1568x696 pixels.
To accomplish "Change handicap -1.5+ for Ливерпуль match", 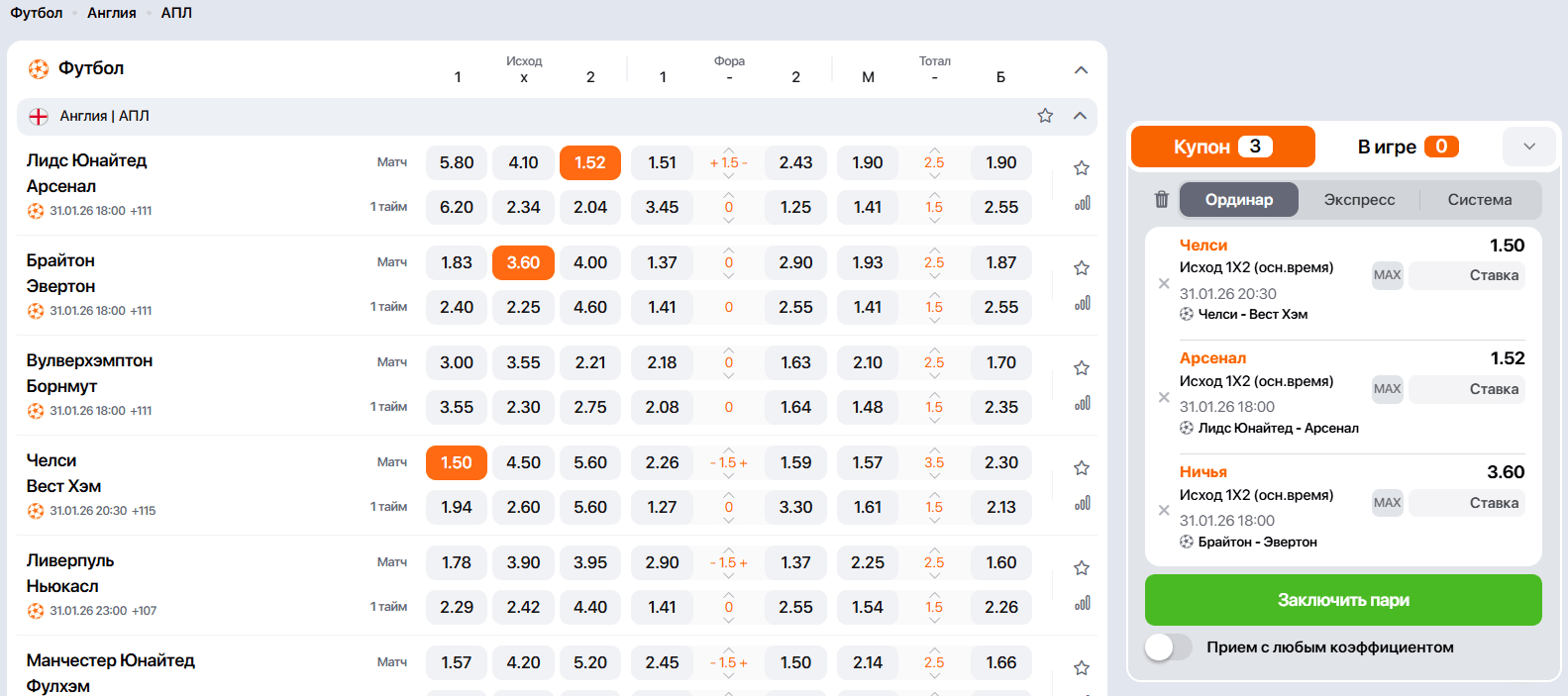I will click(729, 562).
